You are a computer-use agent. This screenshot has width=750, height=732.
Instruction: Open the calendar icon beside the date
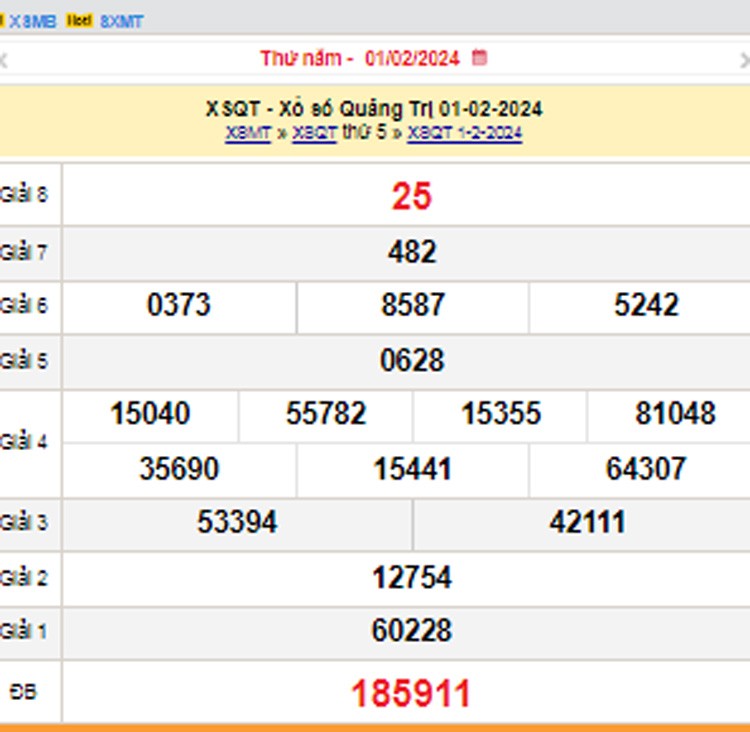pyautogui.click(x=479, y=58)
